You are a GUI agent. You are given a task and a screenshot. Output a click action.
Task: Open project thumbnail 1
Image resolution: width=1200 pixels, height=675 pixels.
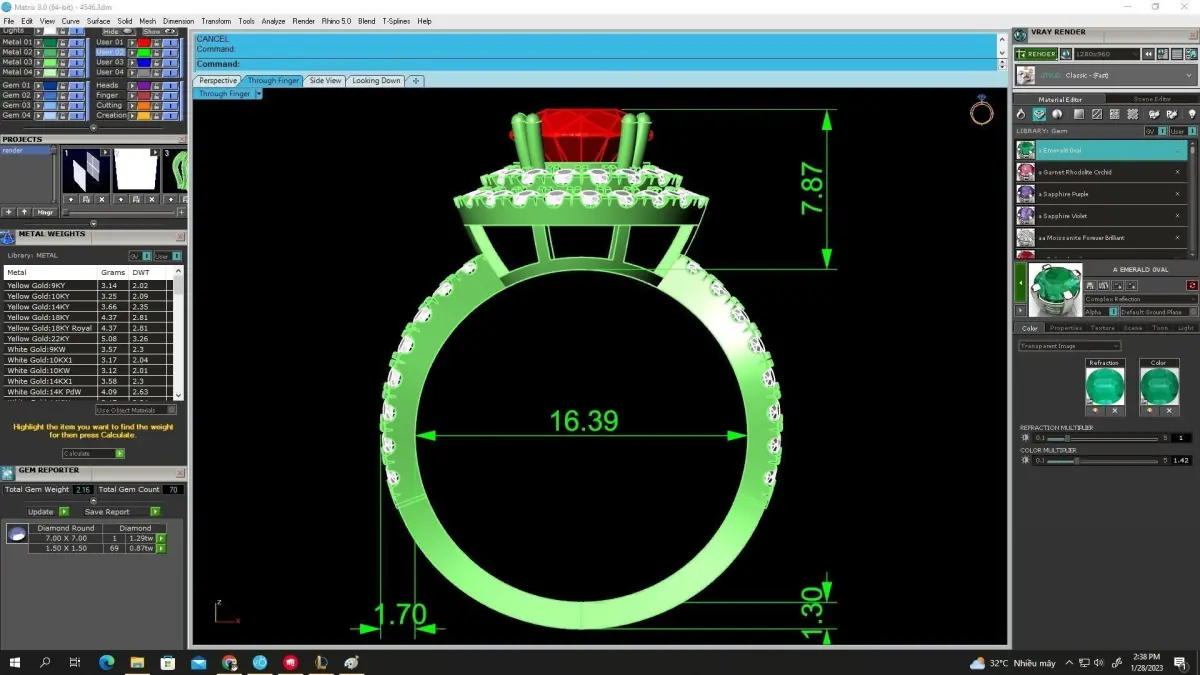point(86,170)
